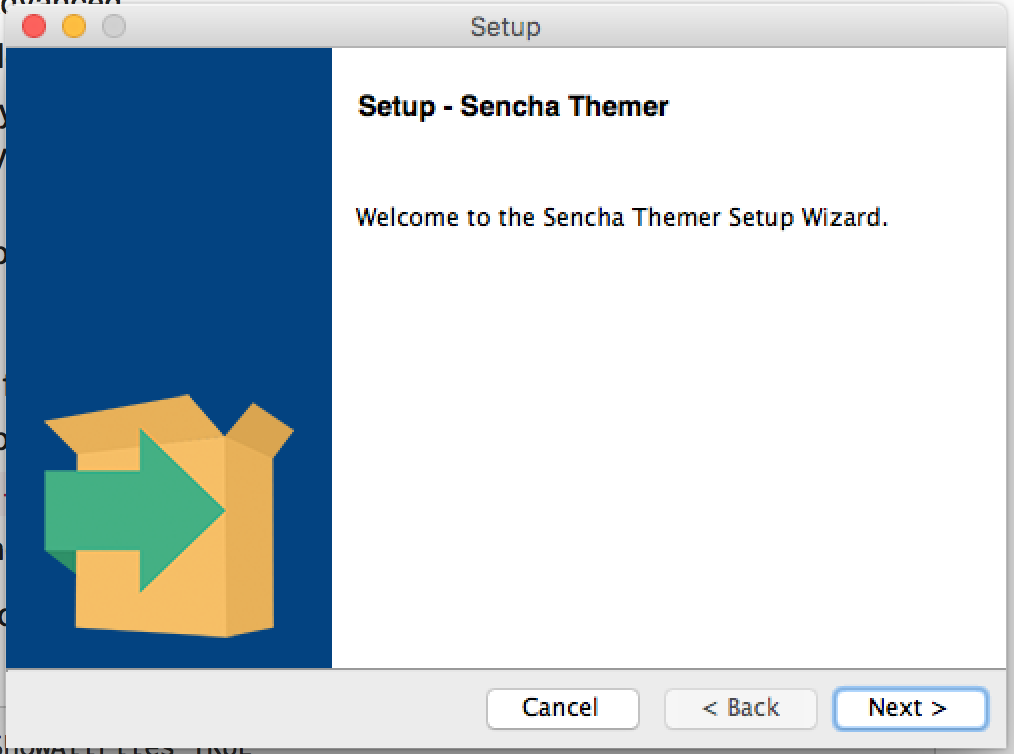Click the "Welcome to the Sencha Themer" text

tap(621, 217)
